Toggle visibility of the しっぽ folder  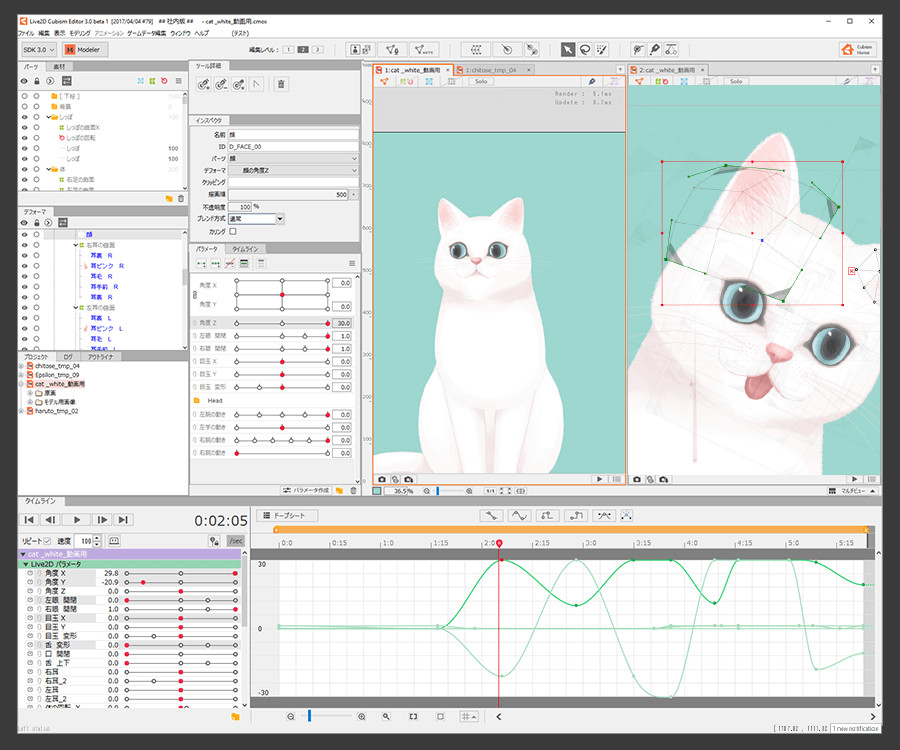(24, 117)
